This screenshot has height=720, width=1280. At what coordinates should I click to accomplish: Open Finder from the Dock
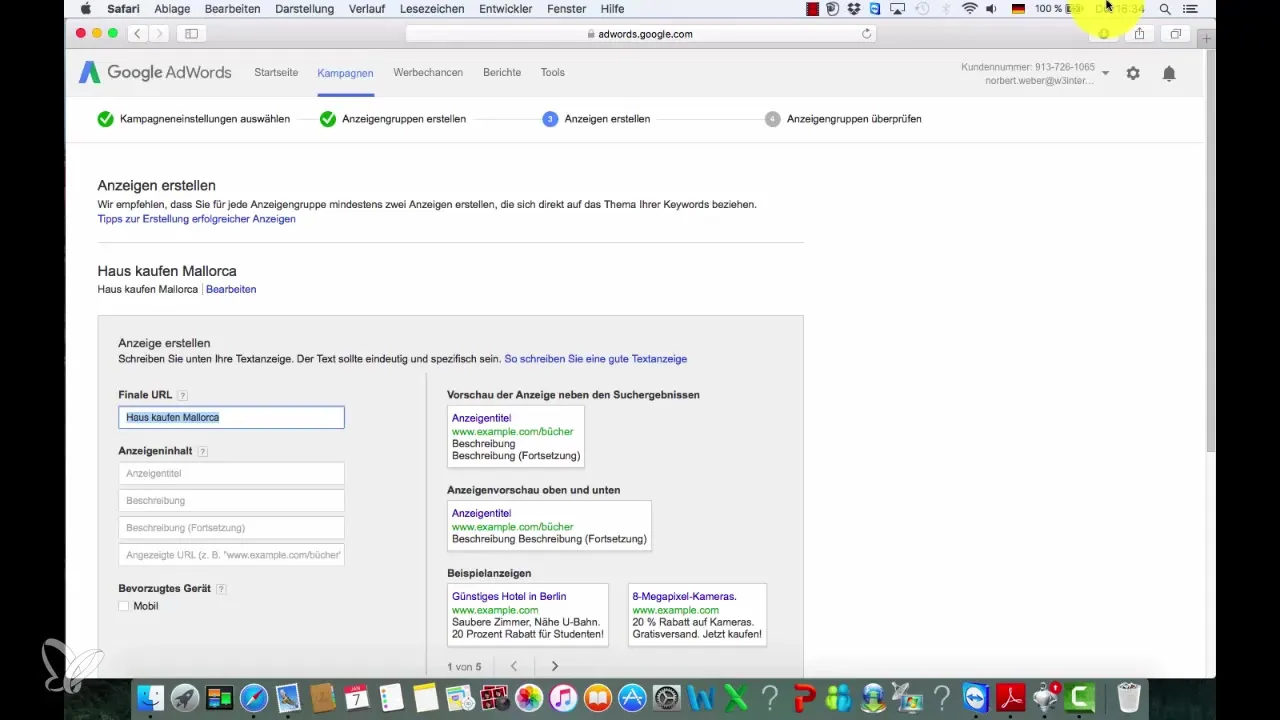click(150, 698)
